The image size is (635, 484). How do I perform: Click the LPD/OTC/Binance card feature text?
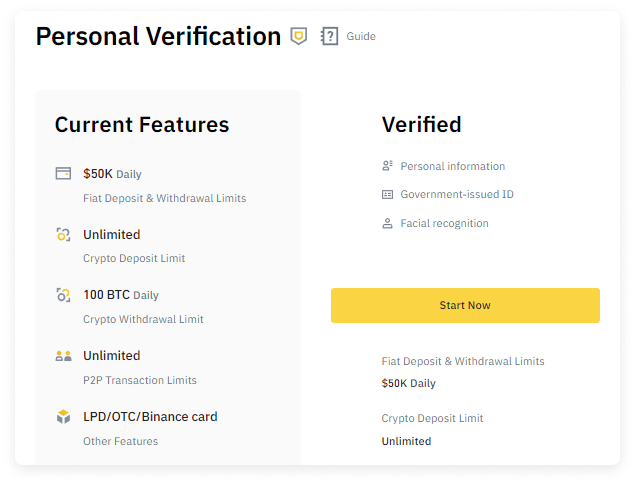[150, 417]
